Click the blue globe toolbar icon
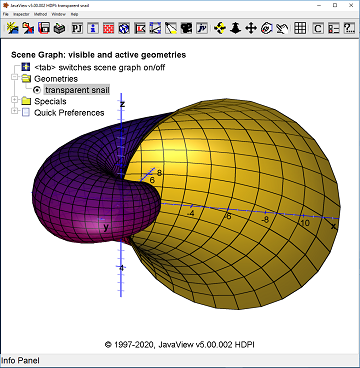Viewport: 360px width, 368px height. (124, 28)
